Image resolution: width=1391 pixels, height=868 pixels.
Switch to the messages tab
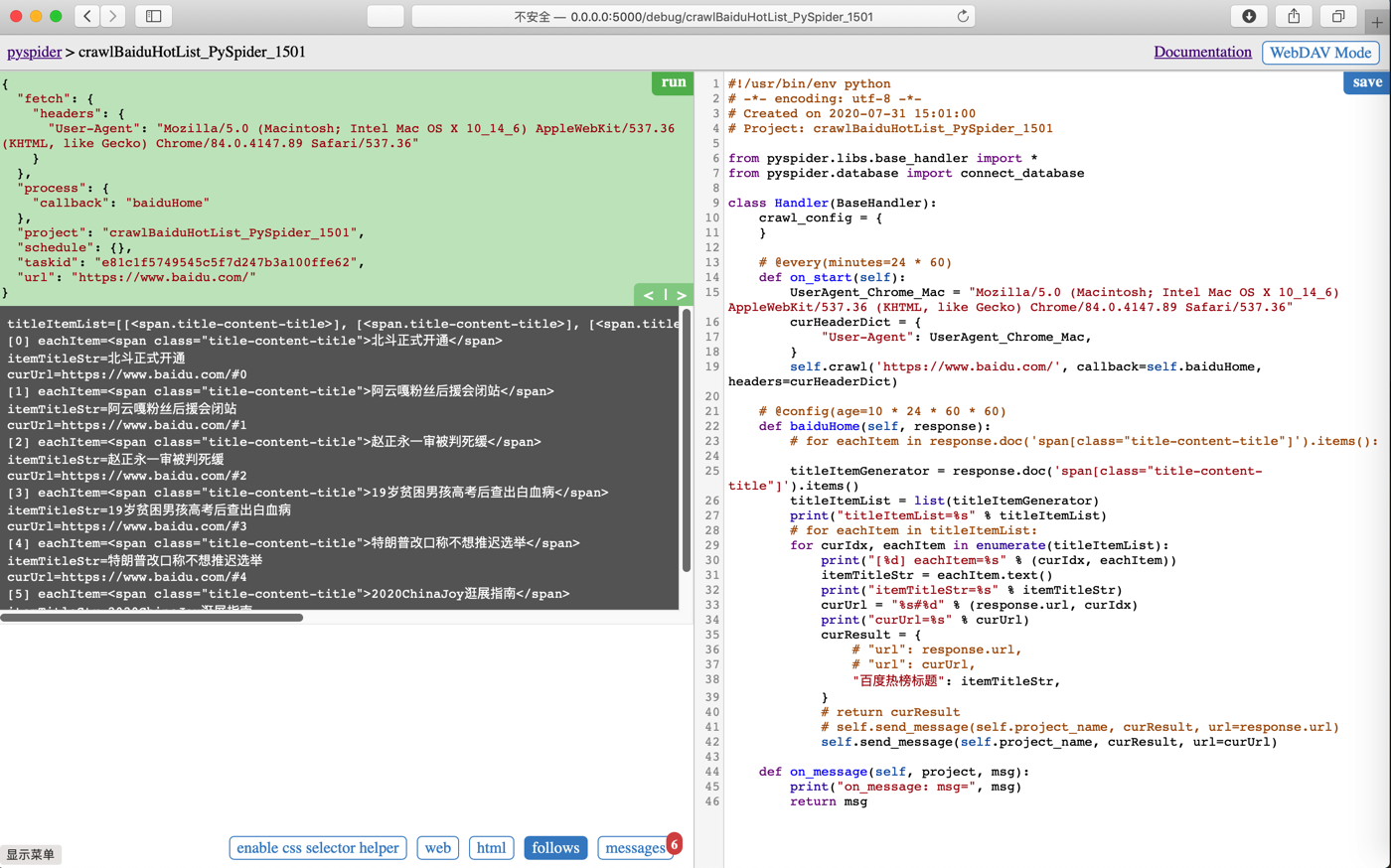(635, 848)
